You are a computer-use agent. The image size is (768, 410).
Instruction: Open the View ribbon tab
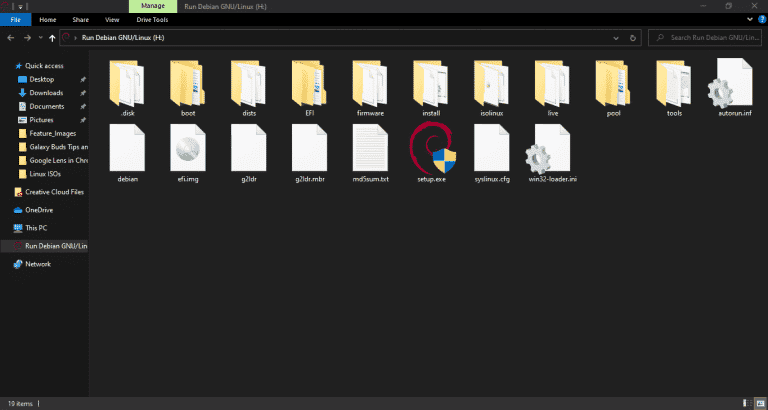tap(112, 19)
